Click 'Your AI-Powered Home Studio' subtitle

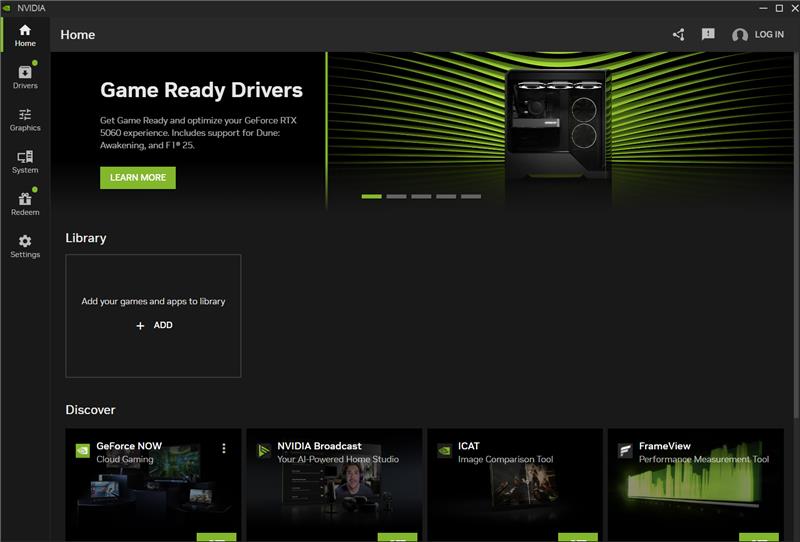click(x=338, y=459)
